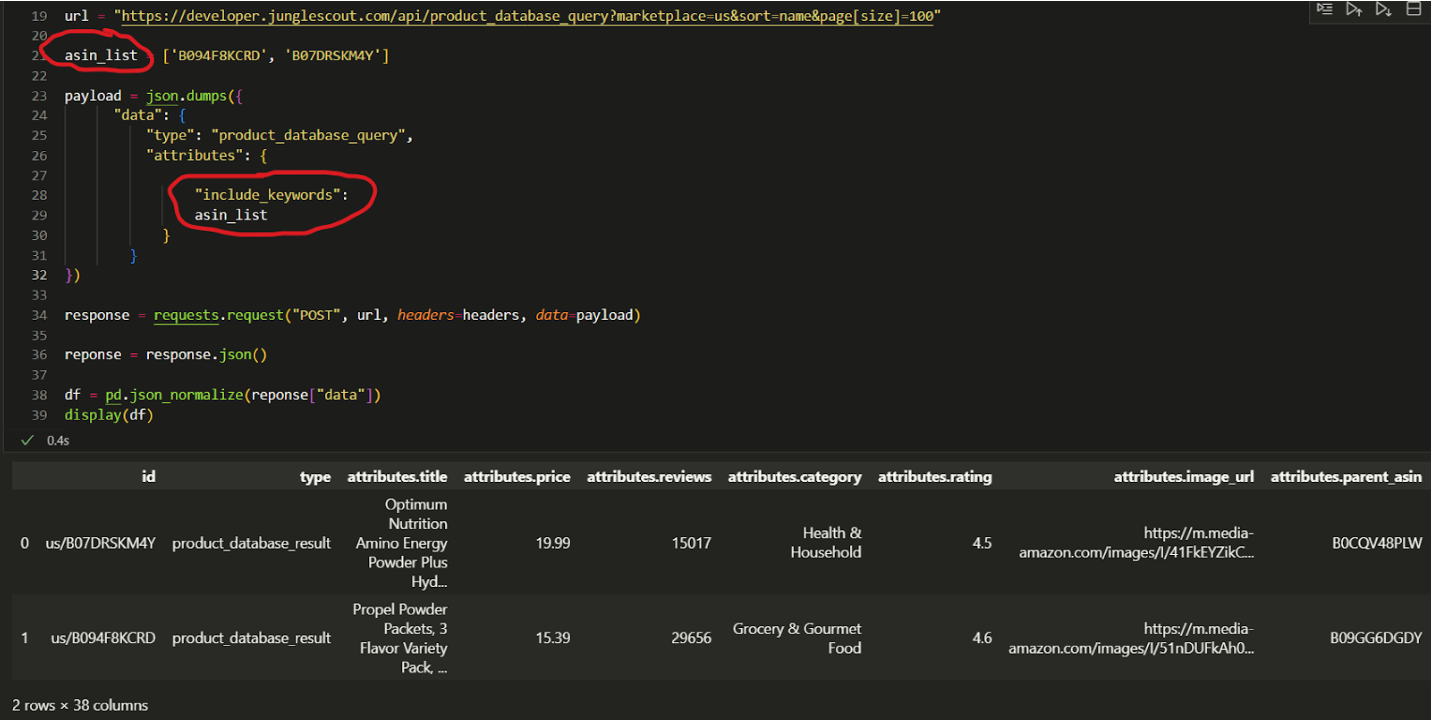Screen dimensions: 1432x720
Task: Click the 4.6 rating cell
Action: tap(982, 638)
